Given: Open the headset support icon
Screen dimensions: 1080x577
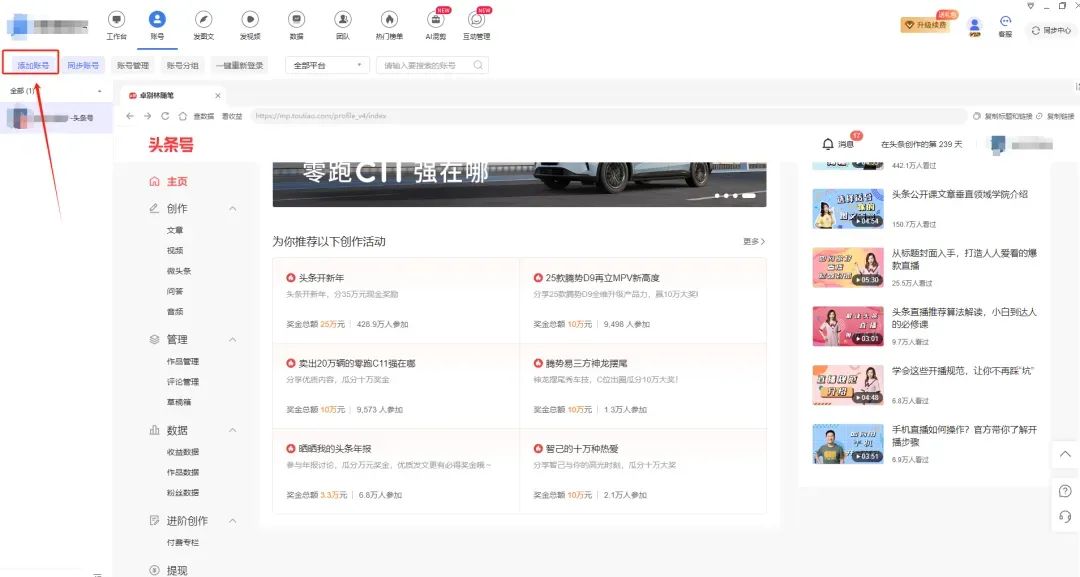Looking at the screenshot, I should pos(1065,516).
